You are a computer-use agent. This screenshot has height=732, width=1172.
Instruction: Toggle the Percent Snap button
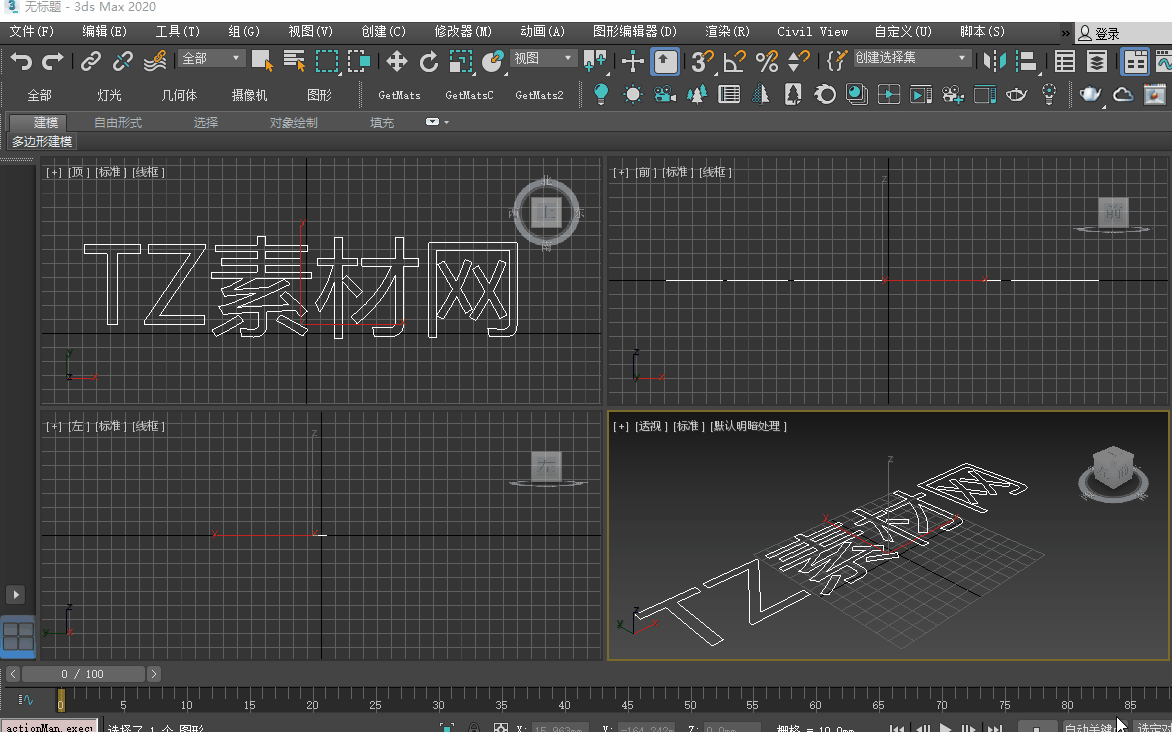pos(767,61)
